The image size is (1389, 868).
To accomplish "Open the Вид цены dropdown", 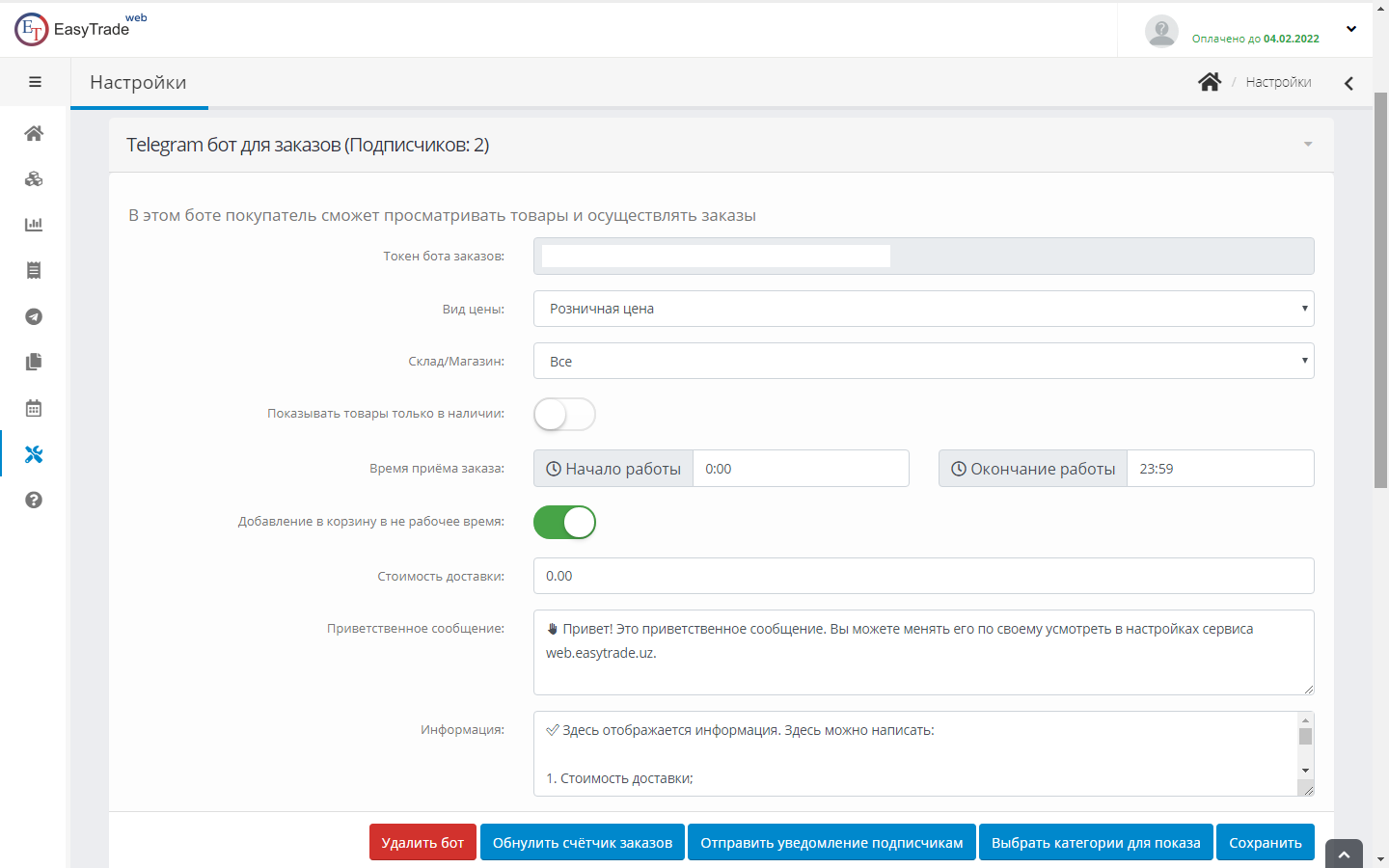I will [x=924, y=309].
